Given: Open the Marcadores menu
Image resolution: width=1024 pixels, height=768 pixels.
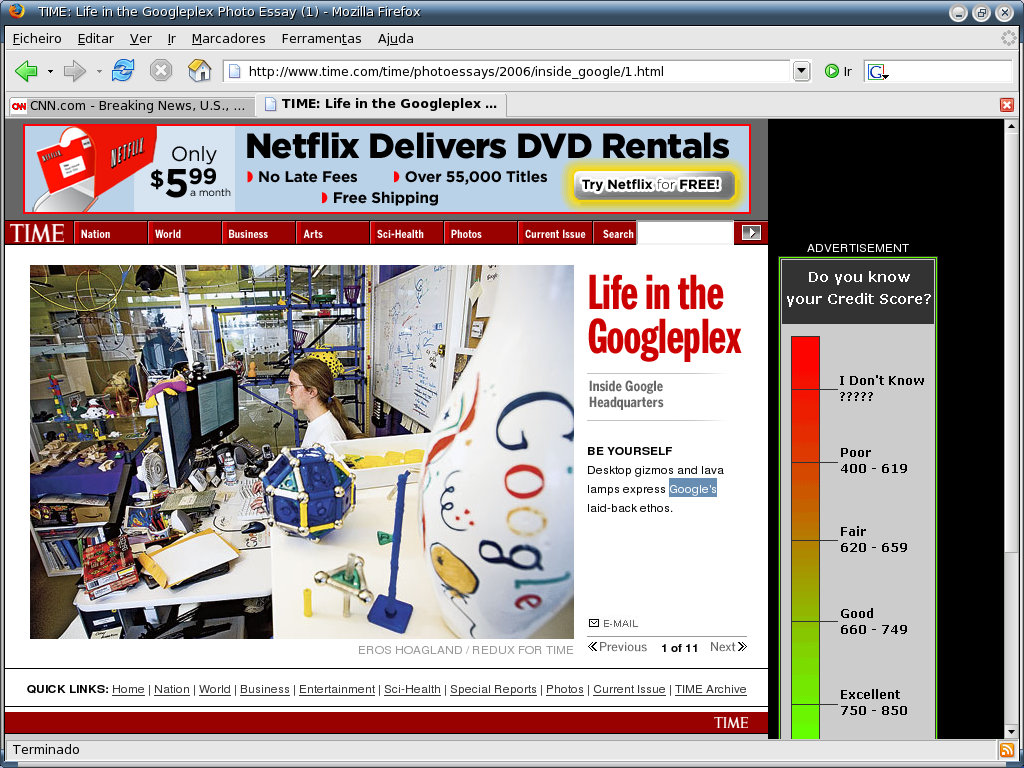Looking at the screenshot, I should pyautogui.click(x=229, y=39).
